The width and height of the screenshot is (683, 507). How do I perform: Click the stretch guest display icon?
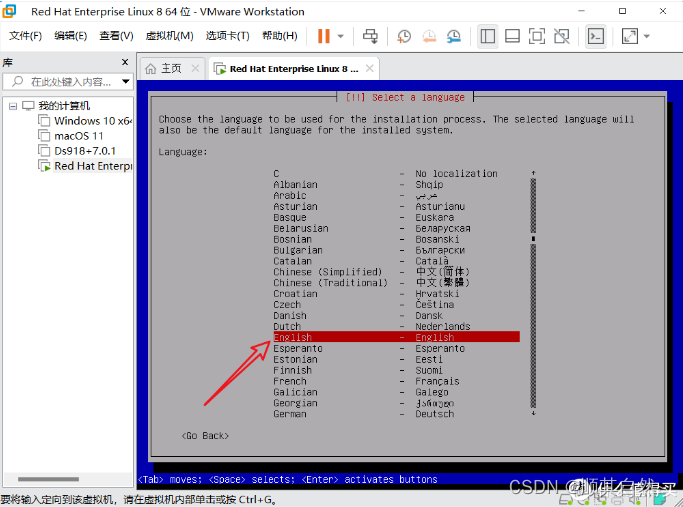630,36
